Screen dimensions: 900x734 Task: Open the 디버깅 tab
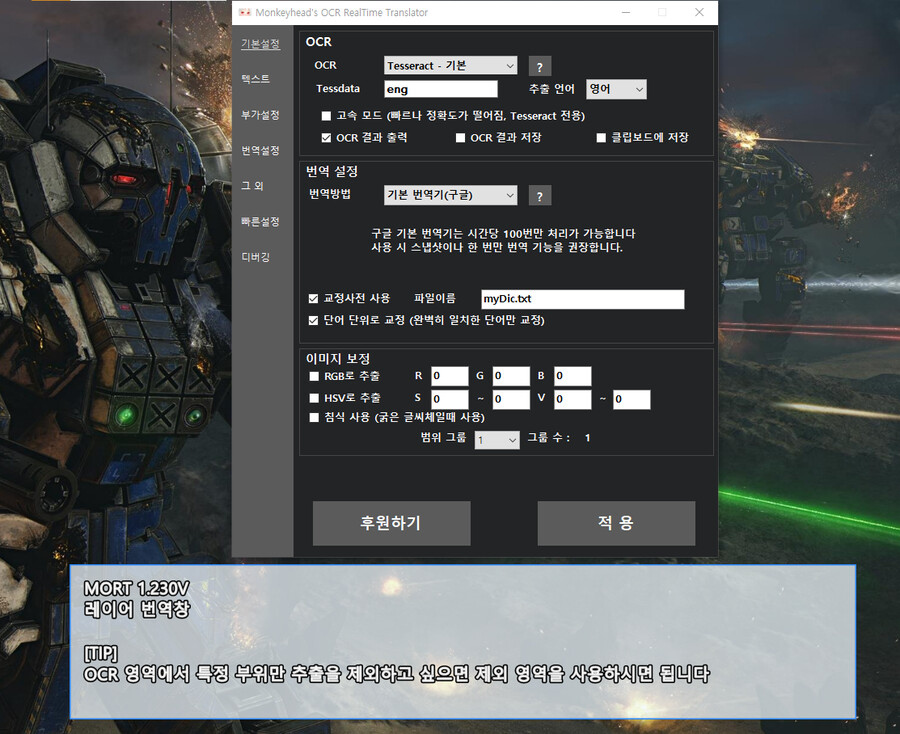click(x=255, y=257)
